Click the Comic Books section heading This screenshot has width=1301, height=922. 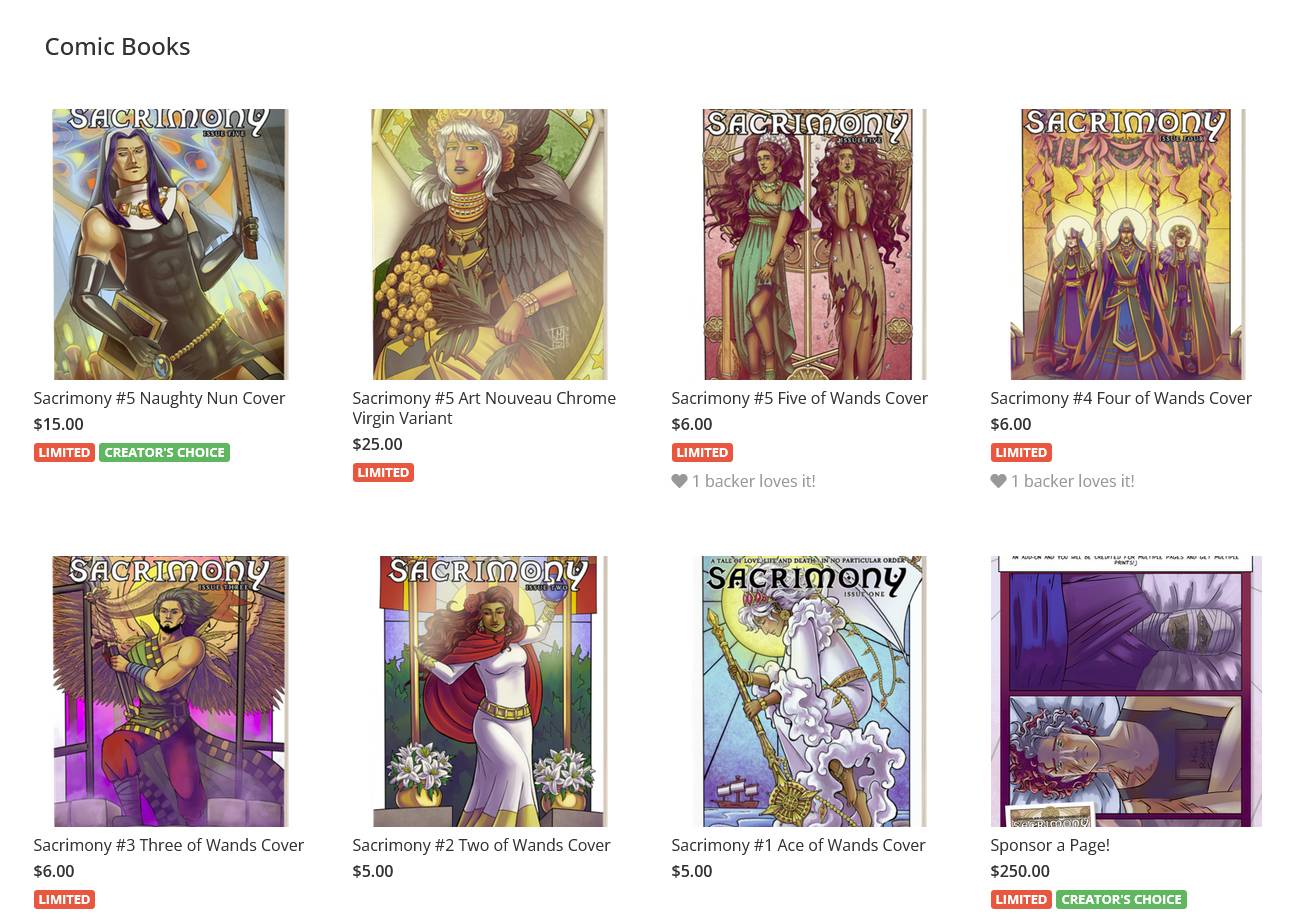(x=117, y=46)
